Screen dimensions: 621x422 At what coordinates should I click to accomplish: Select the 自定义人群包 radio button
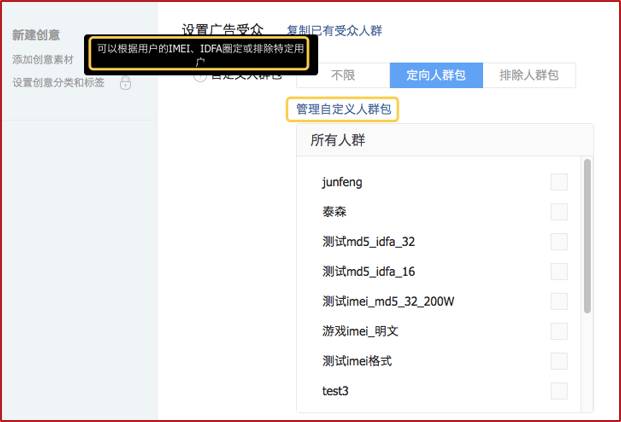(x=200, y=77)
